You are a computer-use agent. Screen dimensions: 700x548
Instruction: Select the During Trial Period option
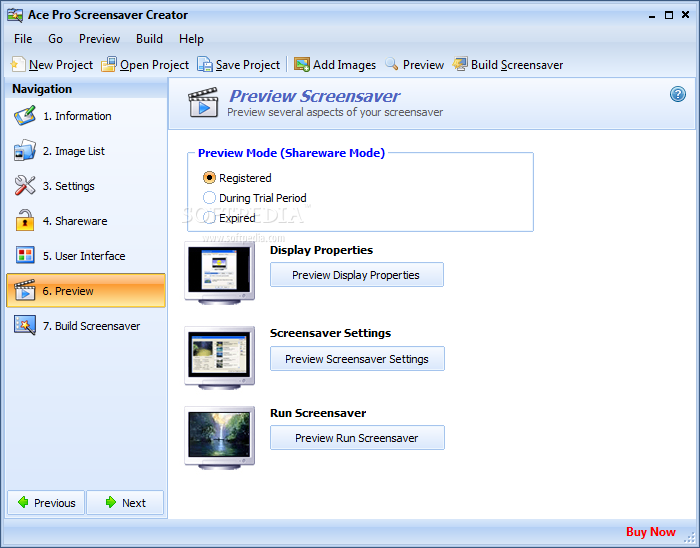pos(209,198)
